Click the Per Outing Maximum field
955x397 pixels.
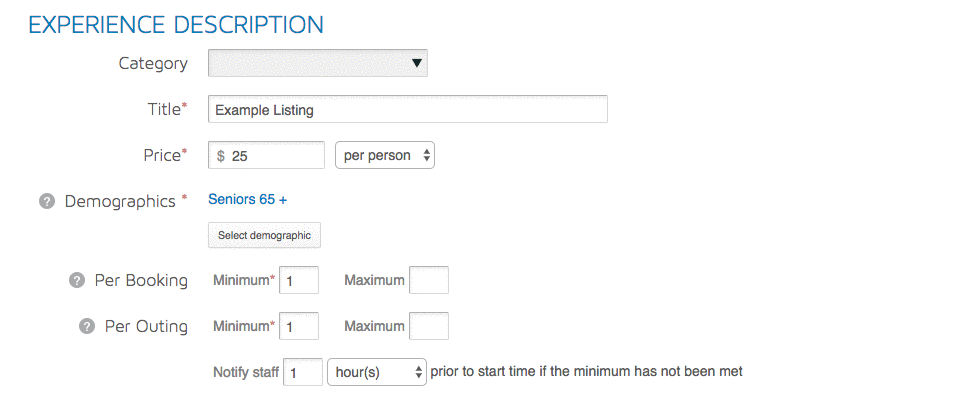point(429,326)
